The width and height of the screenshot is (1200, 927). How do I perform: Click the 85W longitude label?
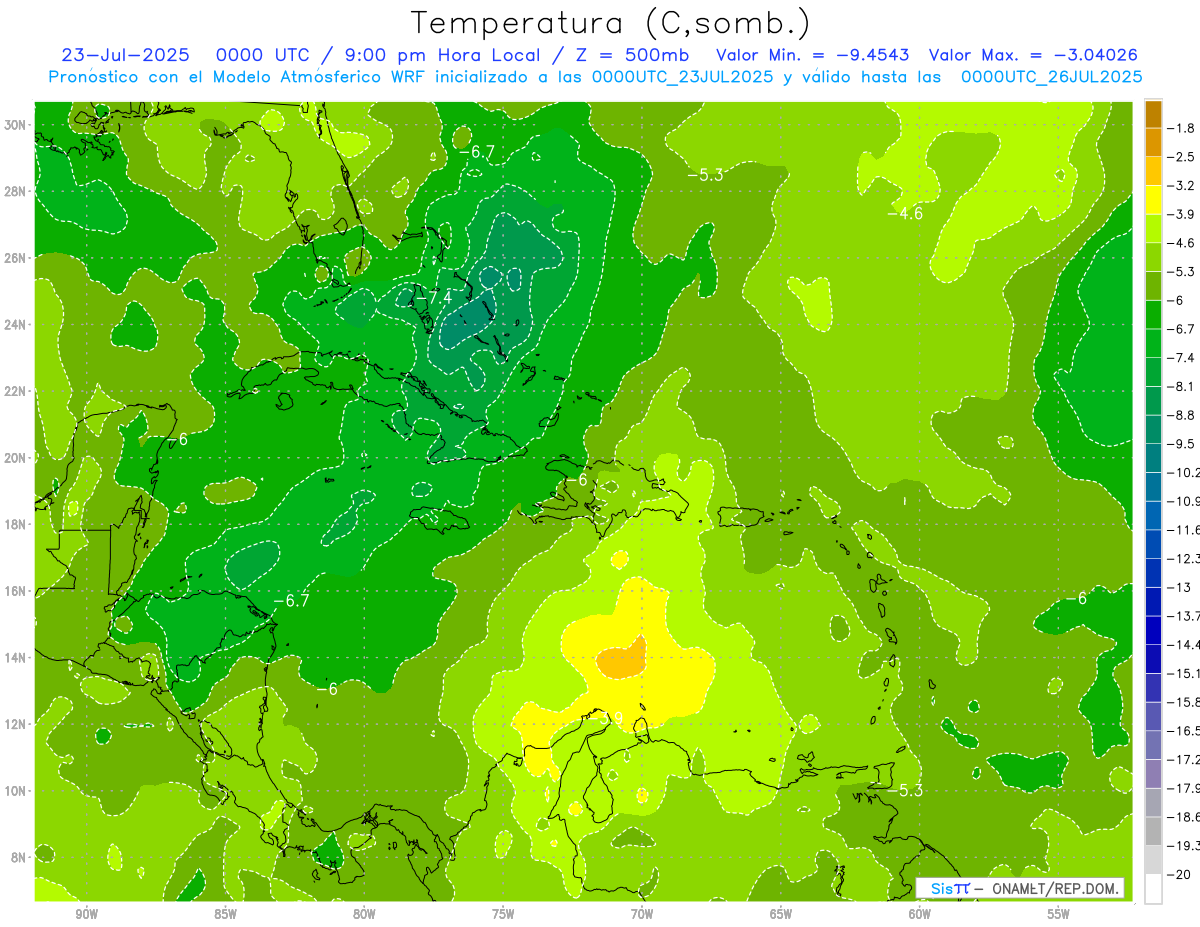click(x=225, y=914)
